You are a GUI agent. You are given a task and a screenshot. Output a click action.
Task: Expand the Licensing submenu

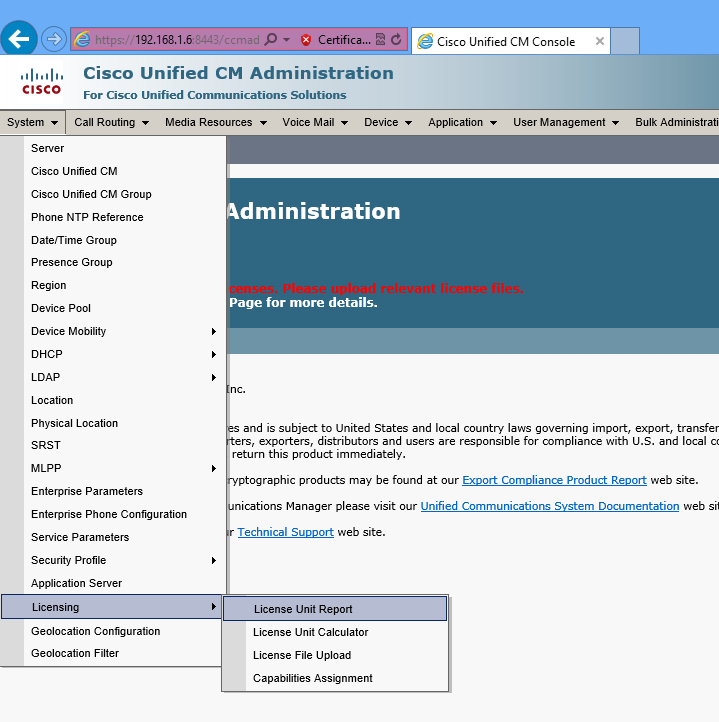(111, 607)
